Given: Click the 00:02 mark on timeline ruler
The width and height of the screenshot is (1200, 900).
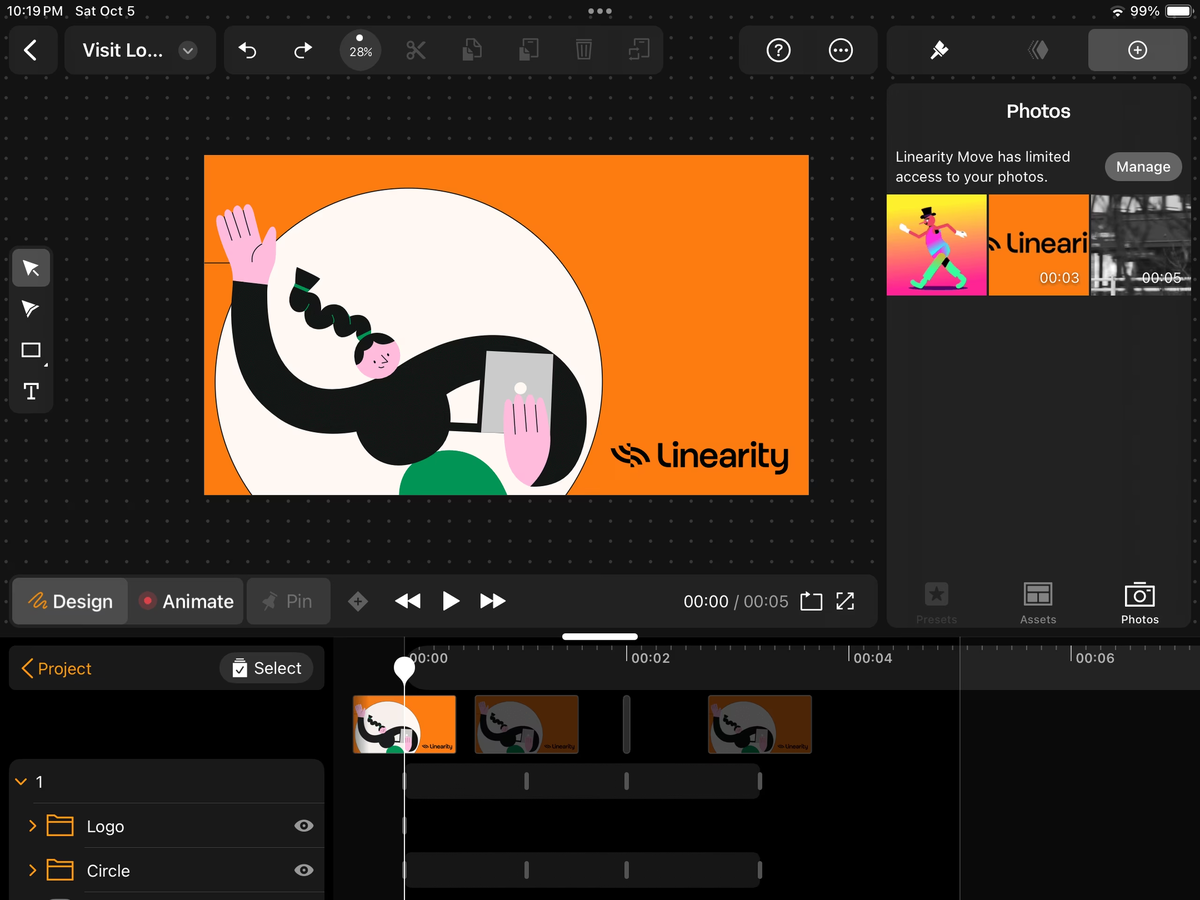Looking at the screenshot, I should pyautogui.click(x=650, y=658).
